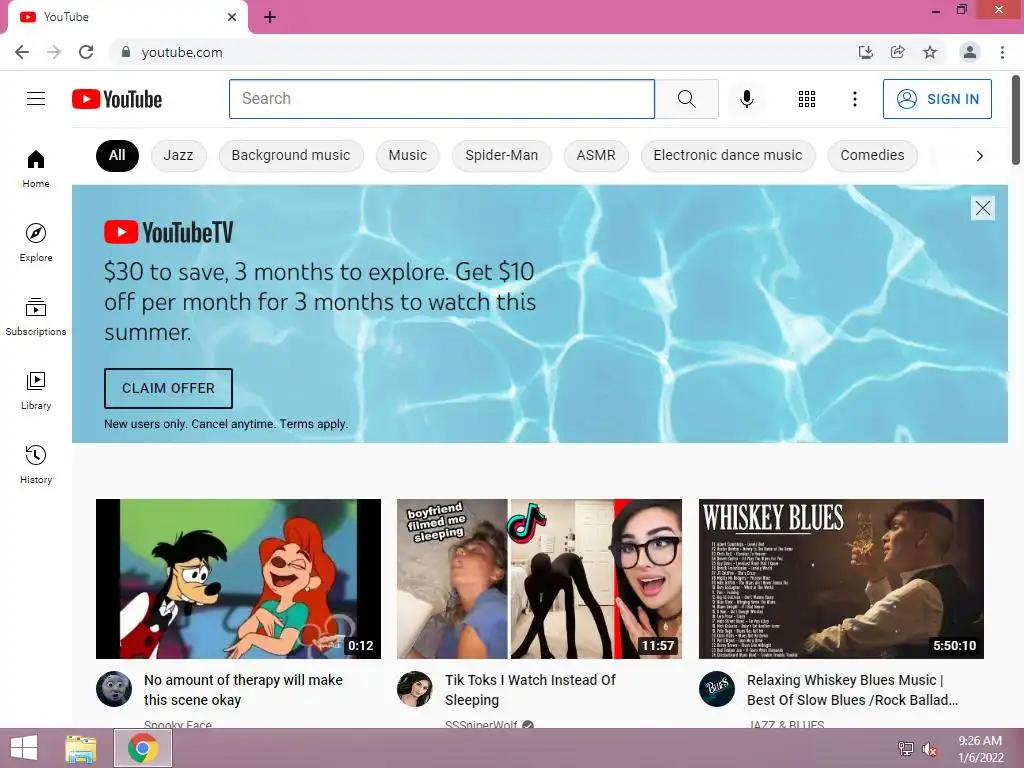Screen dimensions: 1024x768
Task: Click the SSSniperWolf channel avatar
Action: pos(415,689)
